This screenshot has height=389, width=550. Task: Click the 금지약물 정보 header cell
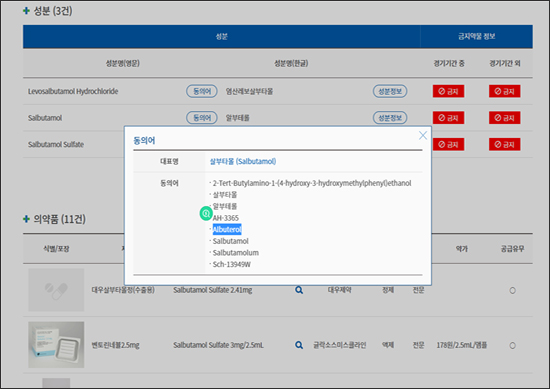(476, 36)
